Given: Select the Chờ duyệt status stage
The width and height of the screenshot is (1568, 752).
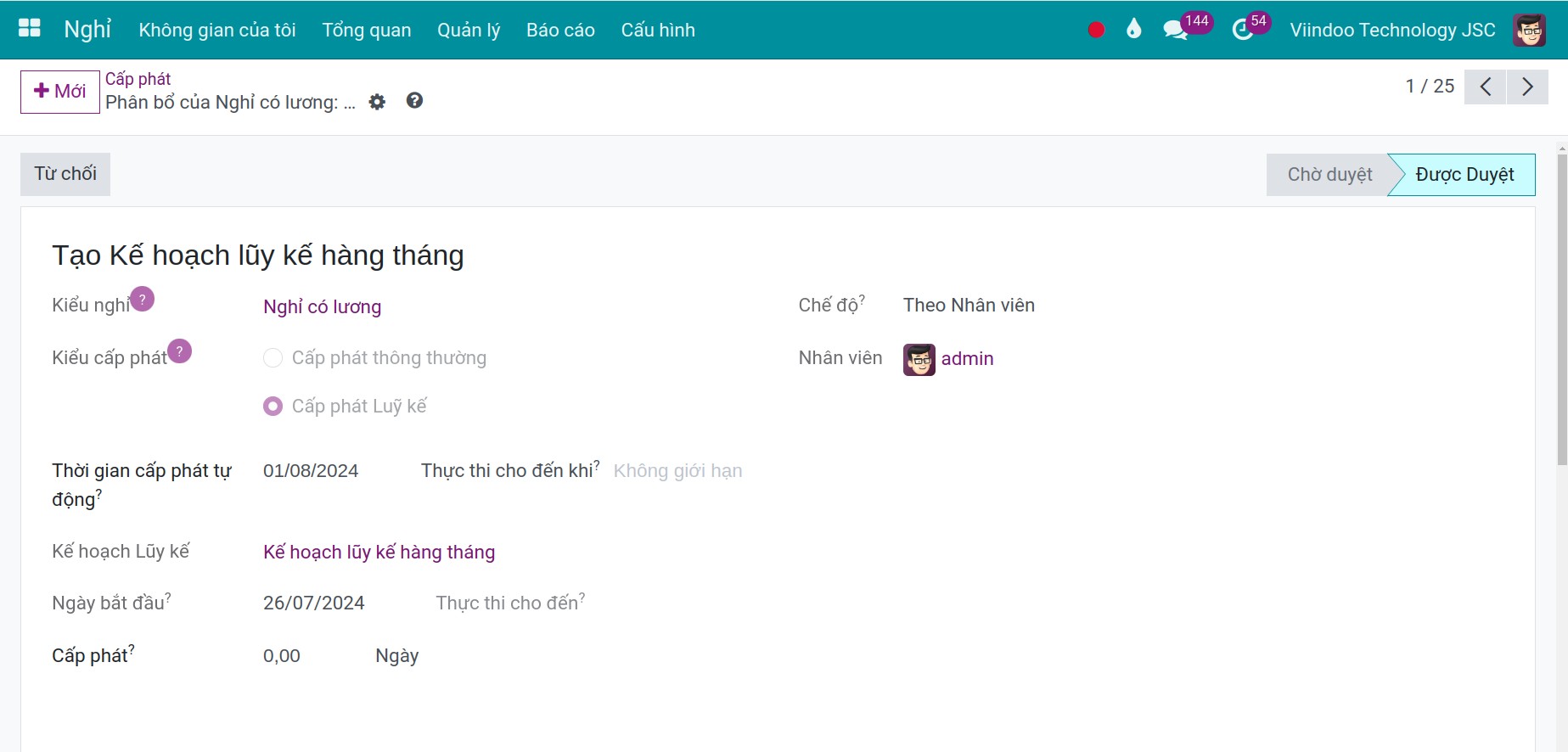Looking at the screenshot, I should click(1329, 175).
